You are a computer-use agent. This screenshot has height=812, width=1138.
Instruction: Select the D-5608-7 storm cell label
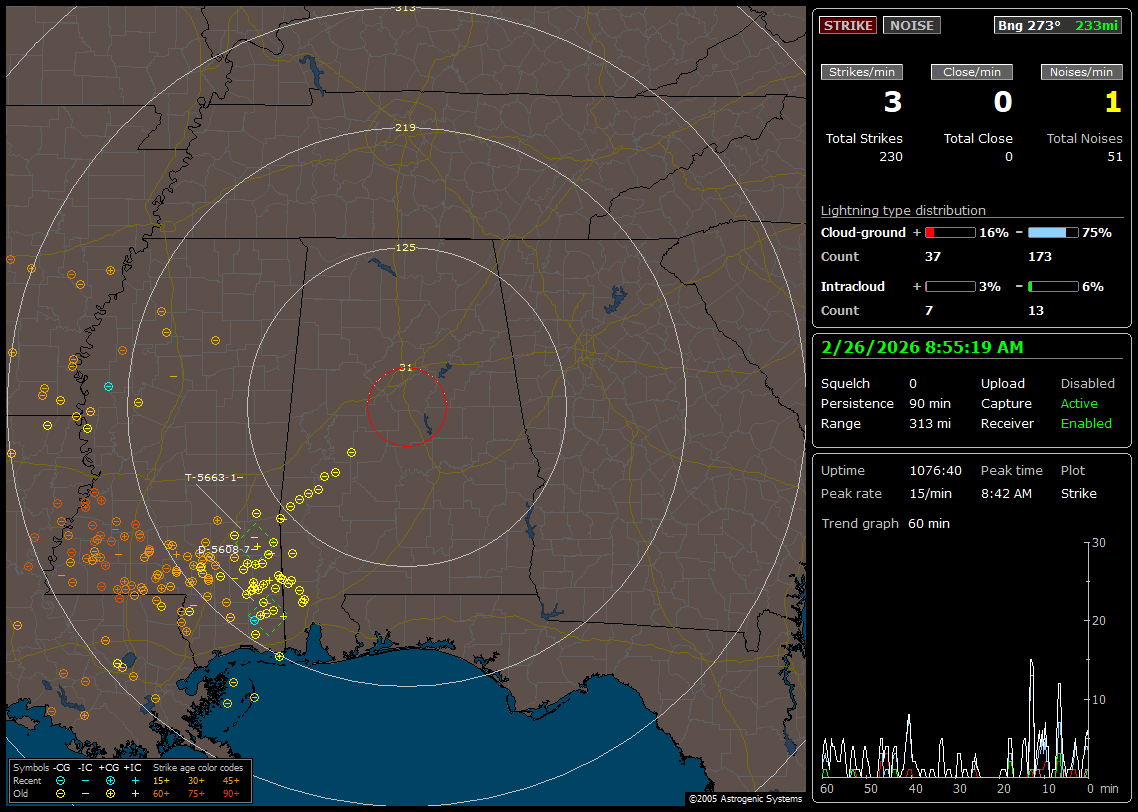coord(223,549)
